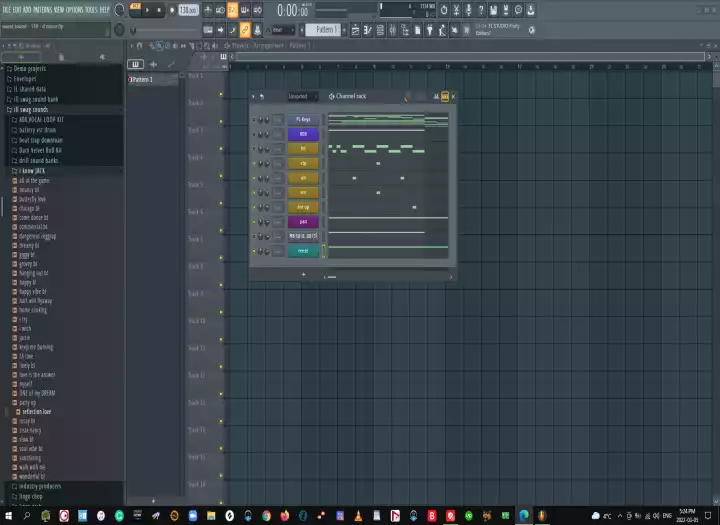Mute the FL Keys channel LED
The width and height of the screenshot is (720, 525).
[254, 120]
